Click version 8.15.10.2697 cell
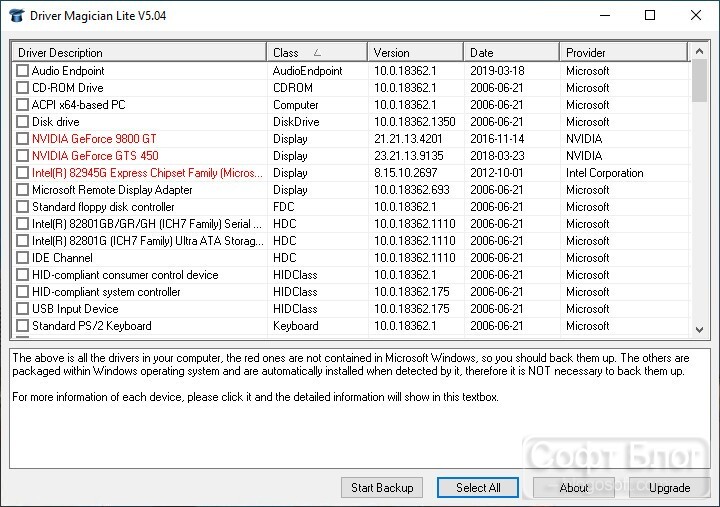Image resolution: width=720 pixels, height=507 pixels. tap(405, 173)
